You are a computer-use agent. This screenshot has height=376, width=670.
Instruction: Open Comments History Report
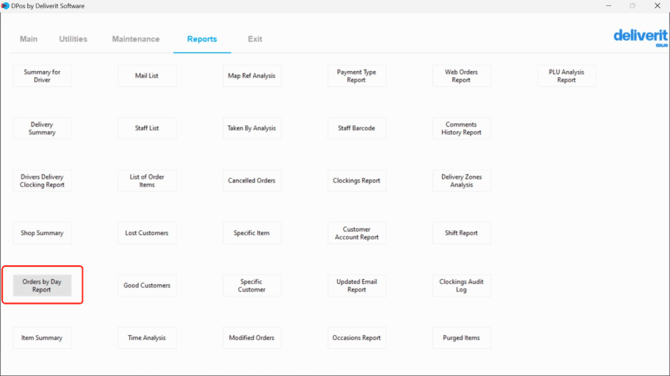coord(461,128)
